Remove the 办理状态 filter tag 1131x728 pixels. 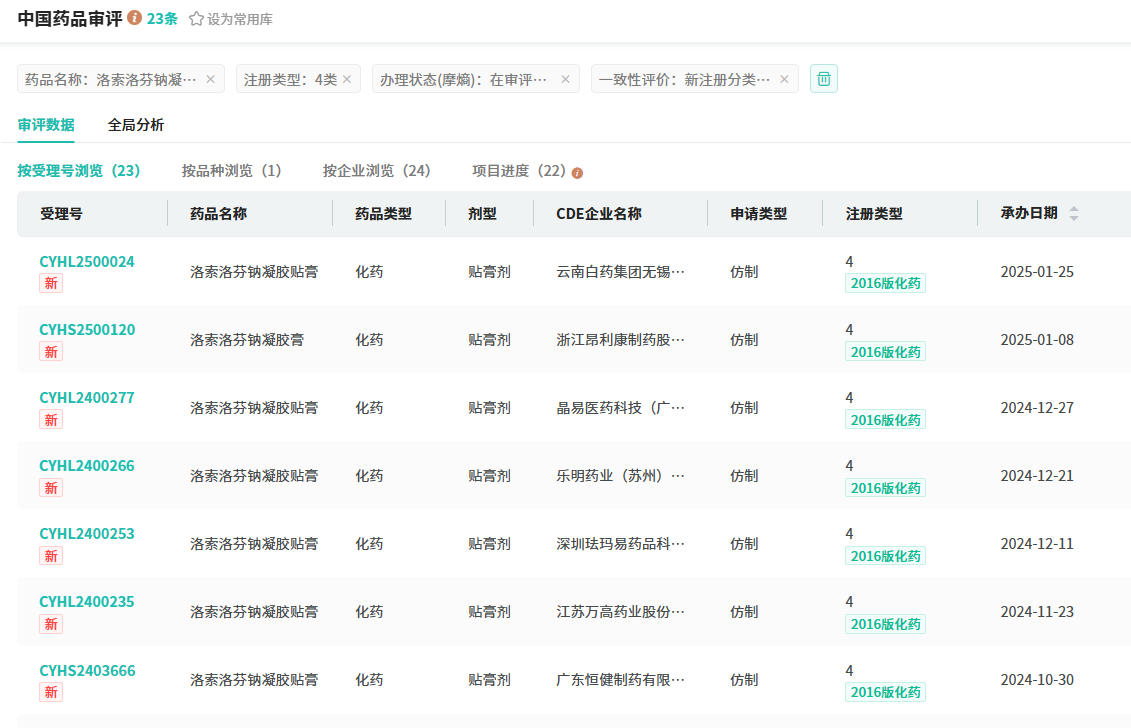pyautogui.click(x=565, y=79)
